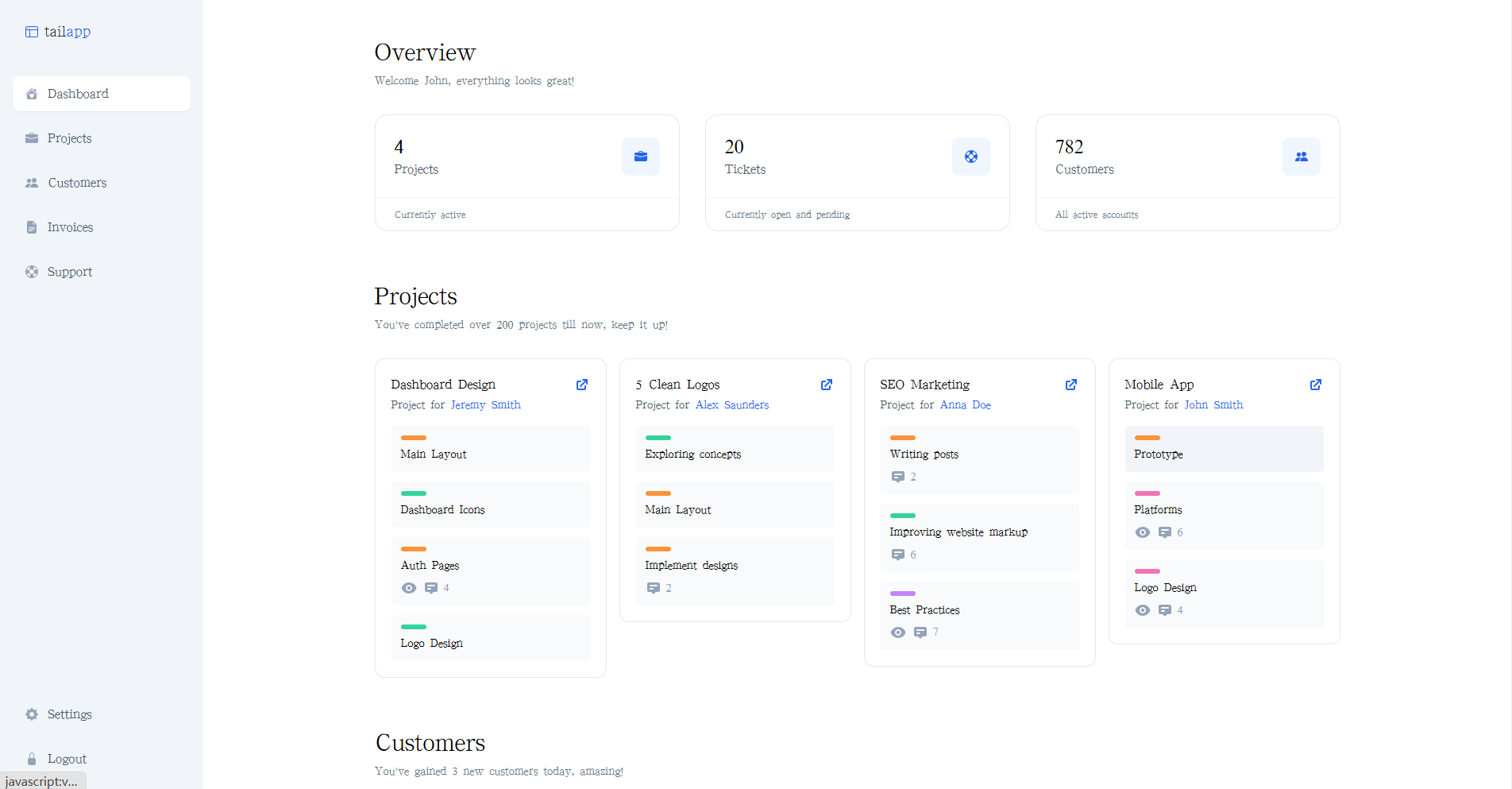Open SEO Marketing external link icon

point(1071,385)
